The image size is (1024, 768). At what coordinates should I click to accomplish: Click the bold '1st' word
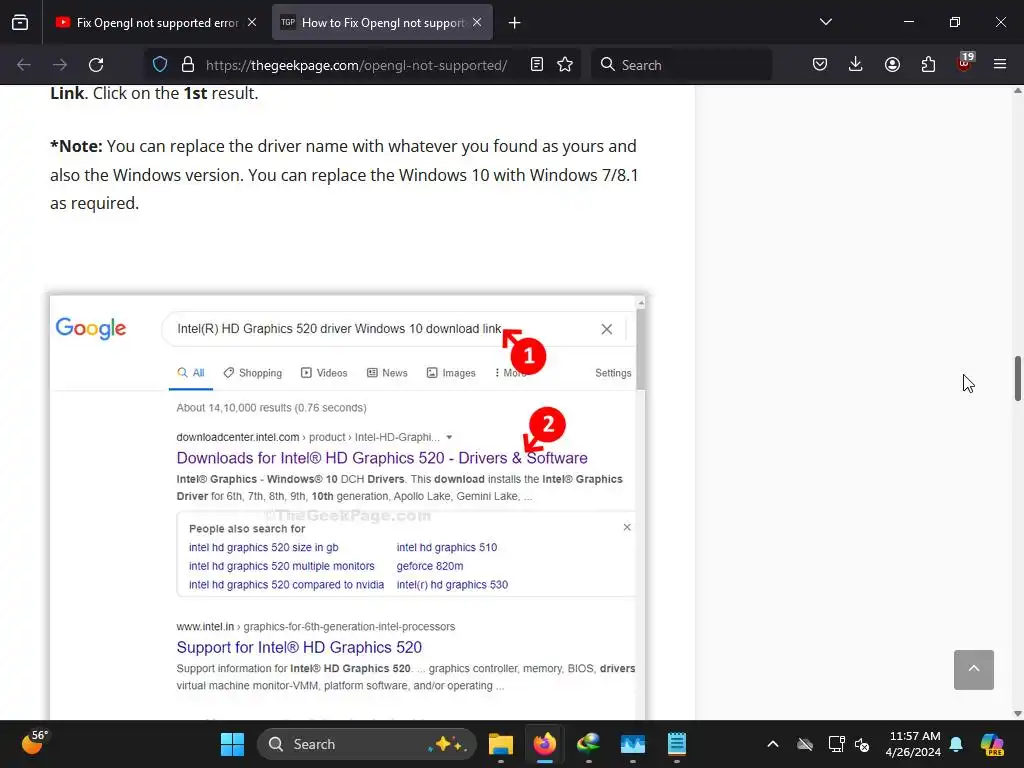click(x=195, y=93)
